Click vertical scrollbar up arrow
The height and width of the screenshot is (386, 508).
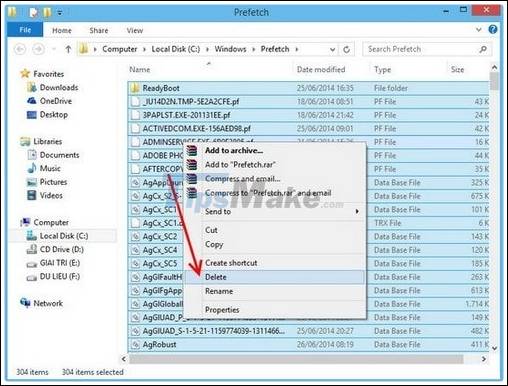coord(494,68)
